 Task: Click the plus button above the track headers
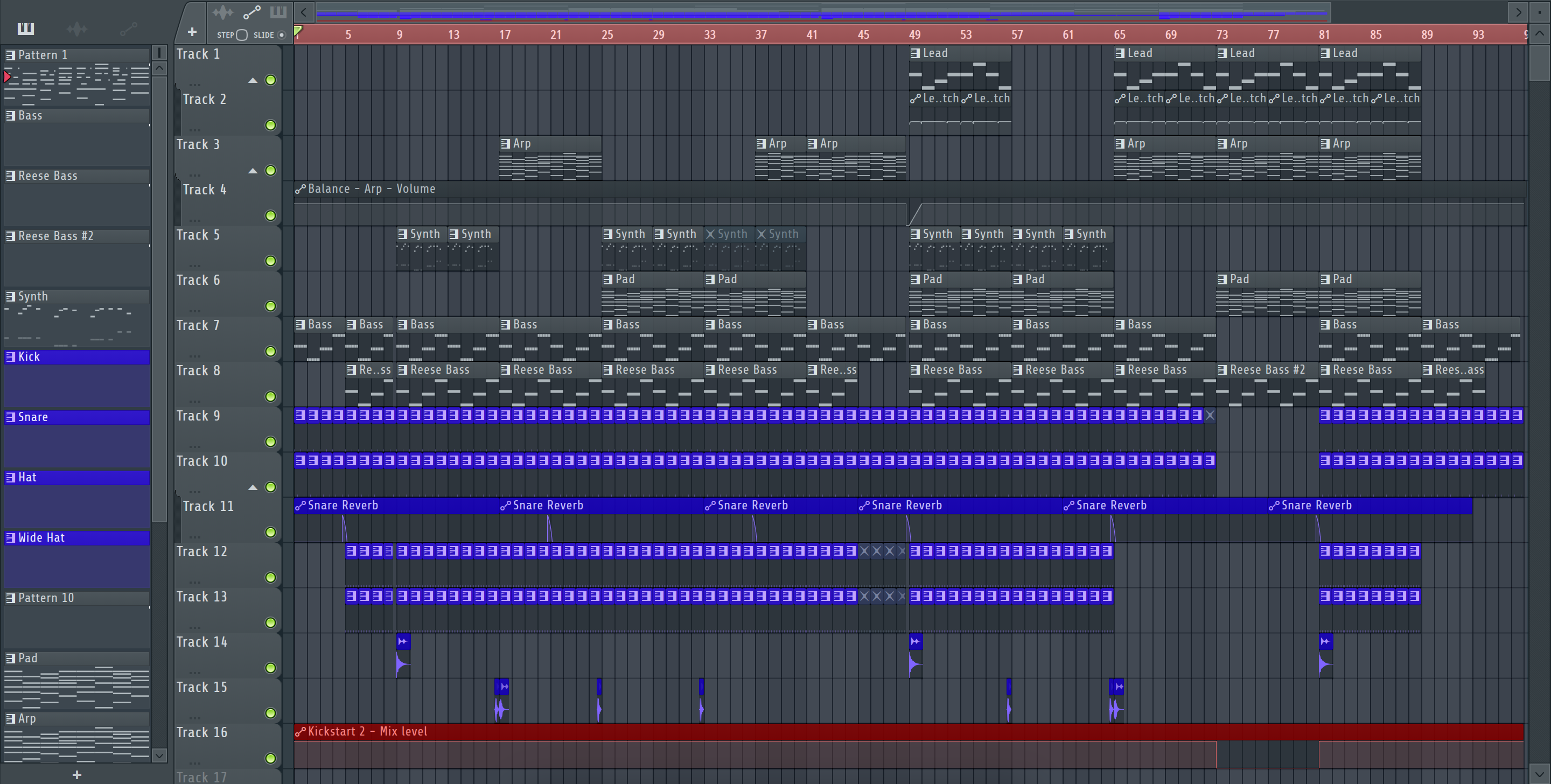point(192,32)
